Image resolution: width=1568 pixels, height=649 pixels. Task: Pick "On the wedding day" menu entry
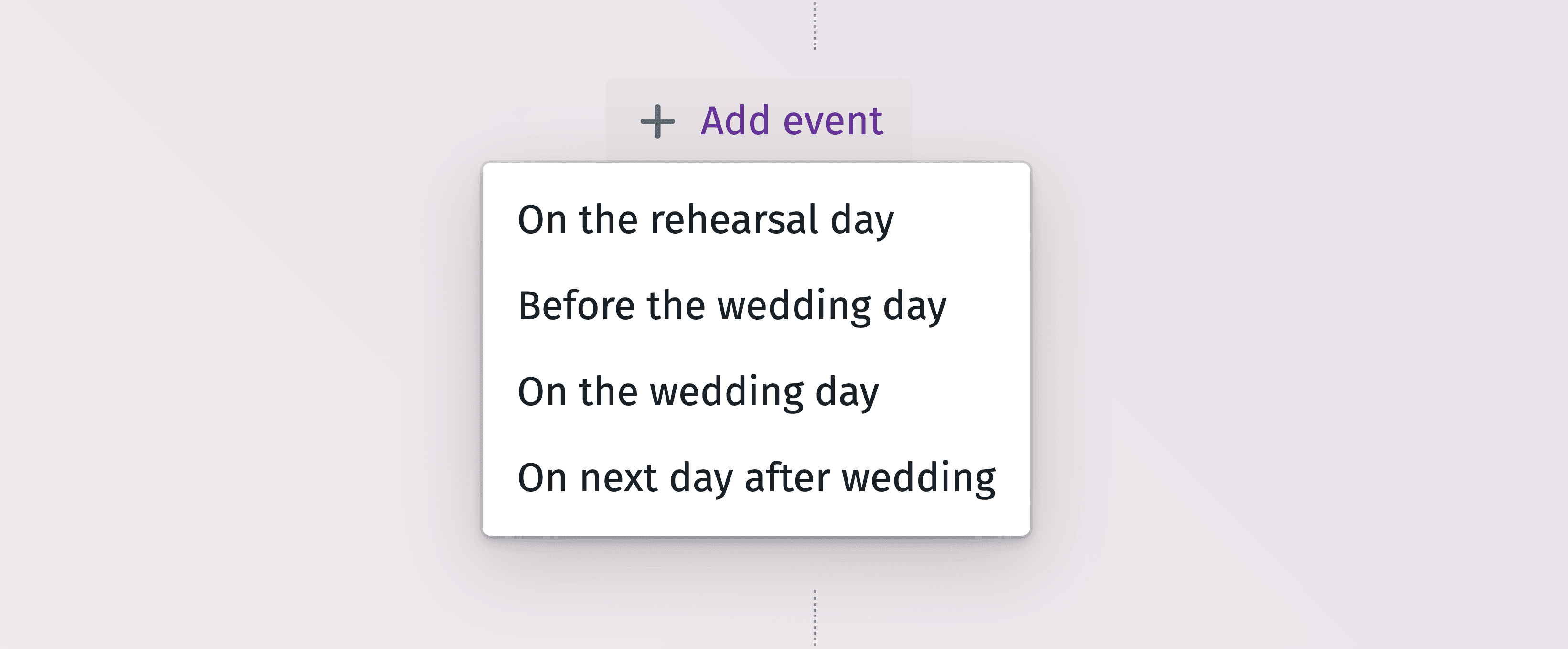698,391
